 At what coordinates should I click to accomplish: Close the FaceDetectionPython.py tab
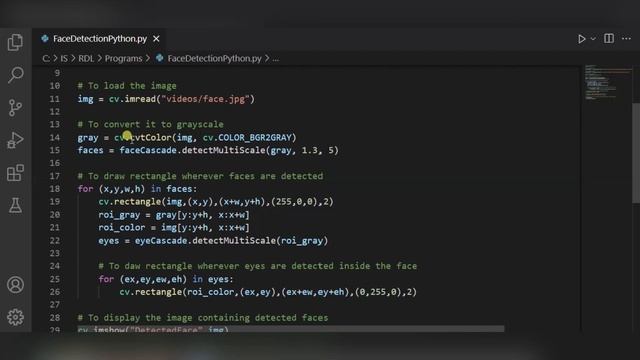click(x=156, y=39)
